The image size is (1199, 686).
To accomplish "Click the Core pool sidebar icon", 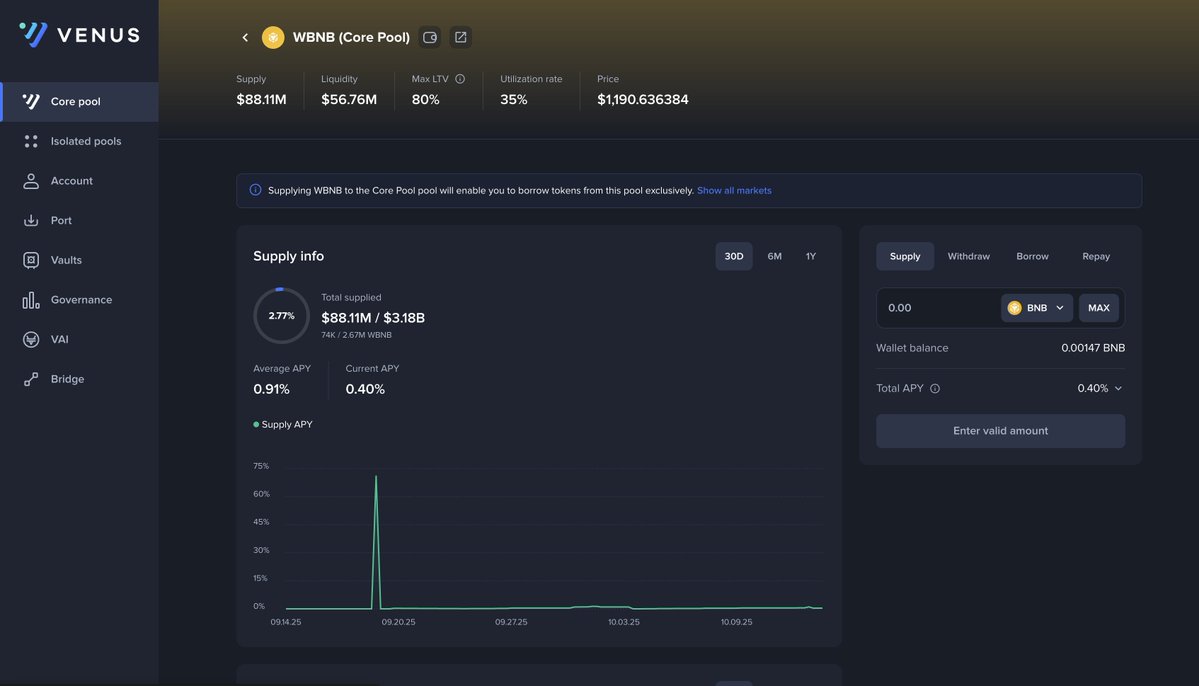I will pyautogui.click(x=31, y=102).
